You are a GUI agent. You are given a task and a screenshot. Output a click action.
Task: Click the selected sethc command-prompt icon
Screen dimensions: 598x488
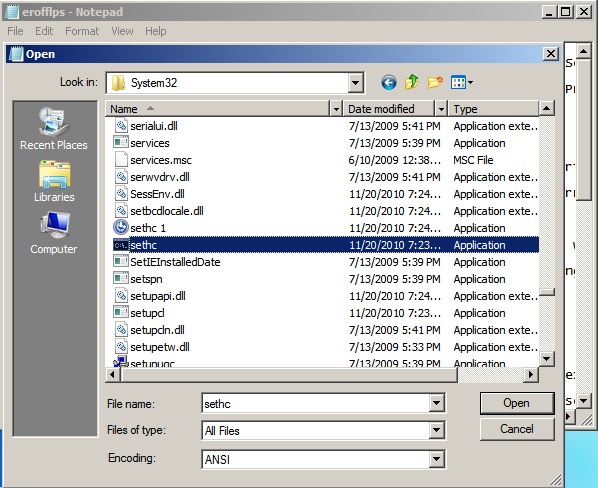click(x=121, y=245)
